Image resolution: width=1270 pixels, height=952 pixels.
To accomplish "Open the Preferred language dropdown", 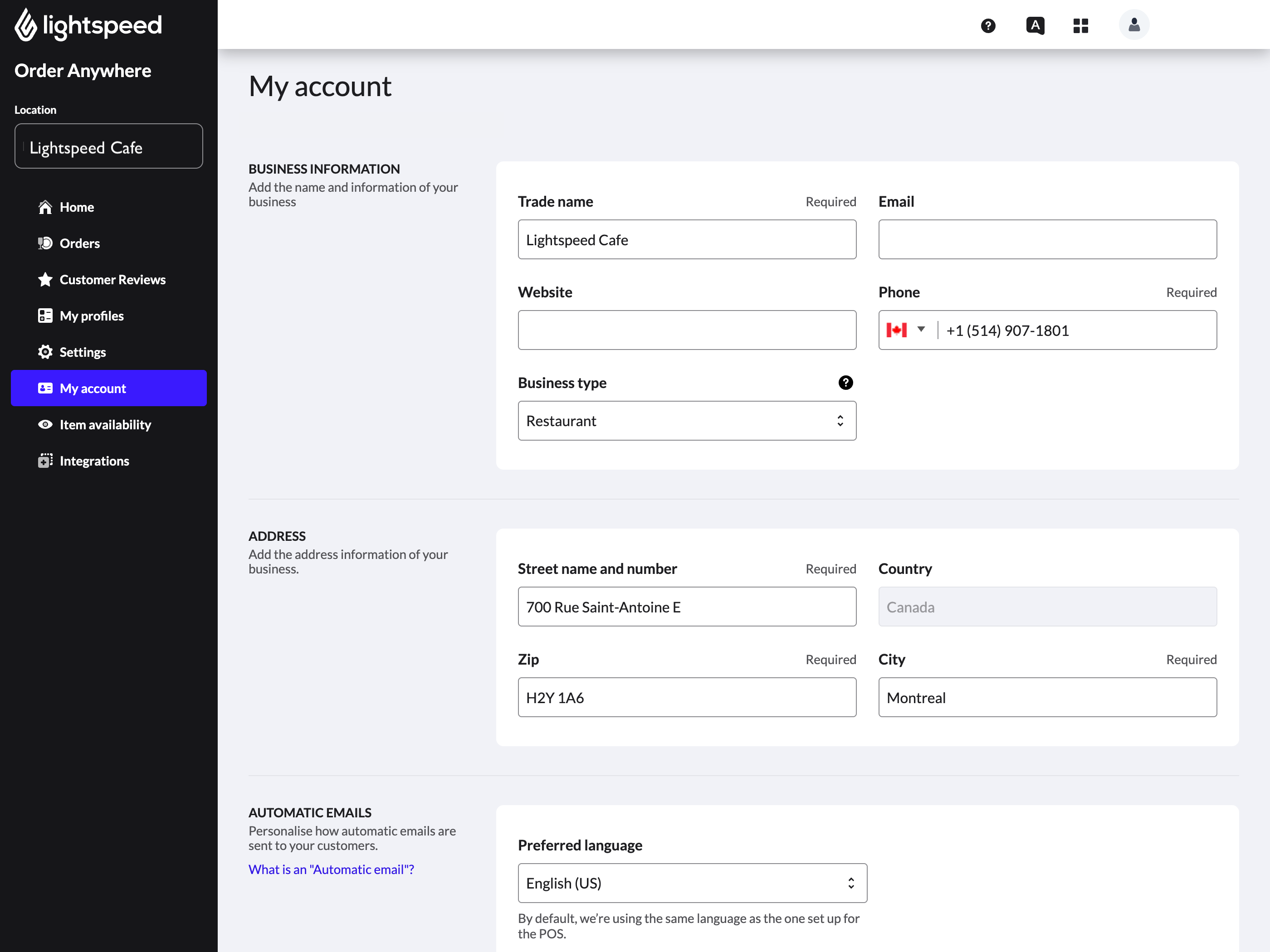I will 692,883.
